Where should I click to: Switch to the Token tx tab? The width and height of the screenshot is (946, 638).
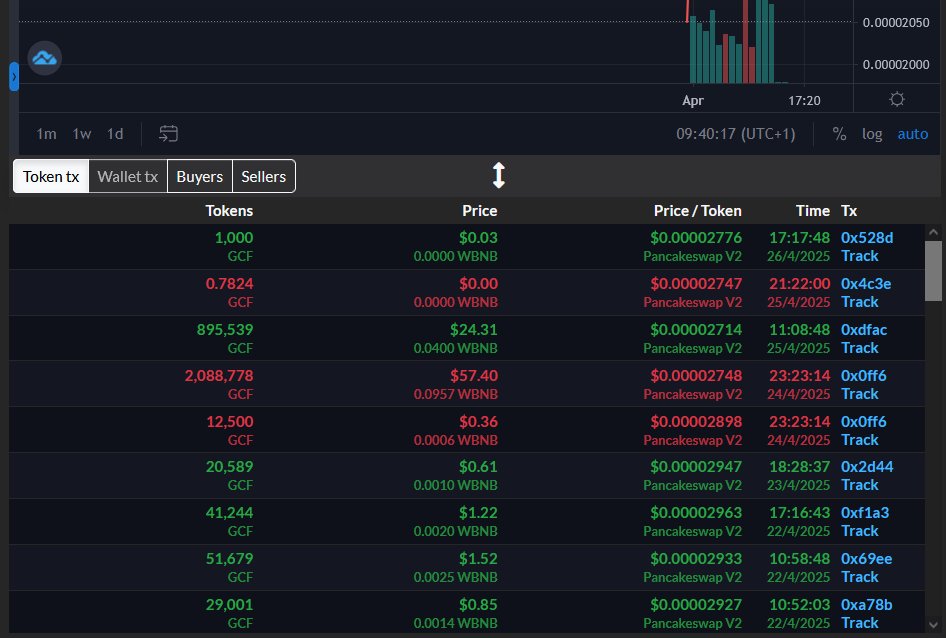(x=51, y=176)
